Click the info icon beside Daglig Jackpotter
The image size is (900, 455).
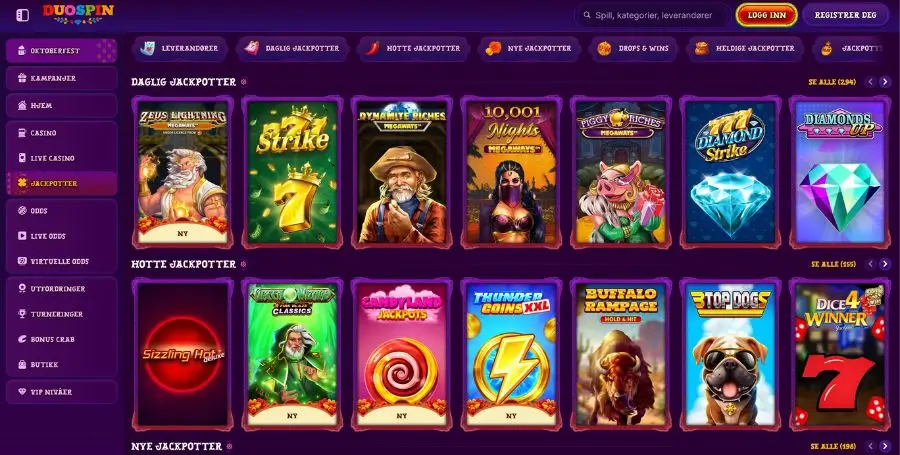pyautogui.click(x=243, y=82)
